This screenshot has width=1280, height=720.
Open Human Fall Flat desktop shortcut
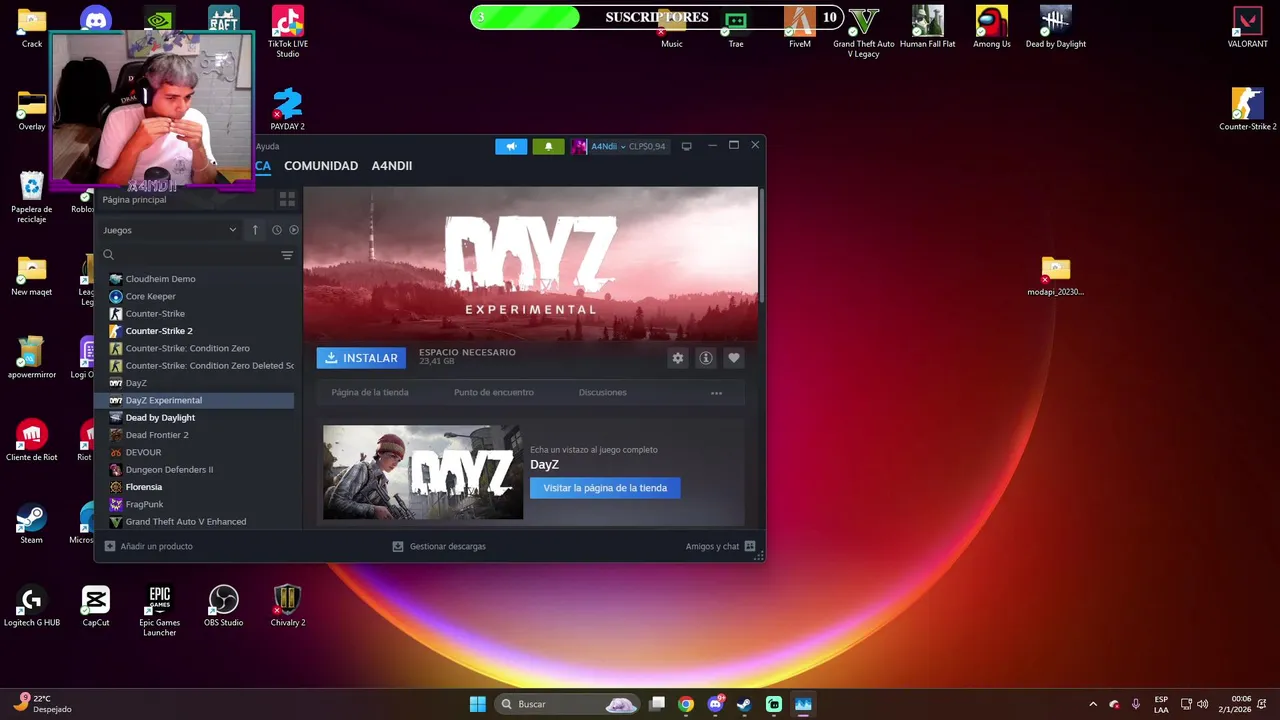[x=928, y=27]
